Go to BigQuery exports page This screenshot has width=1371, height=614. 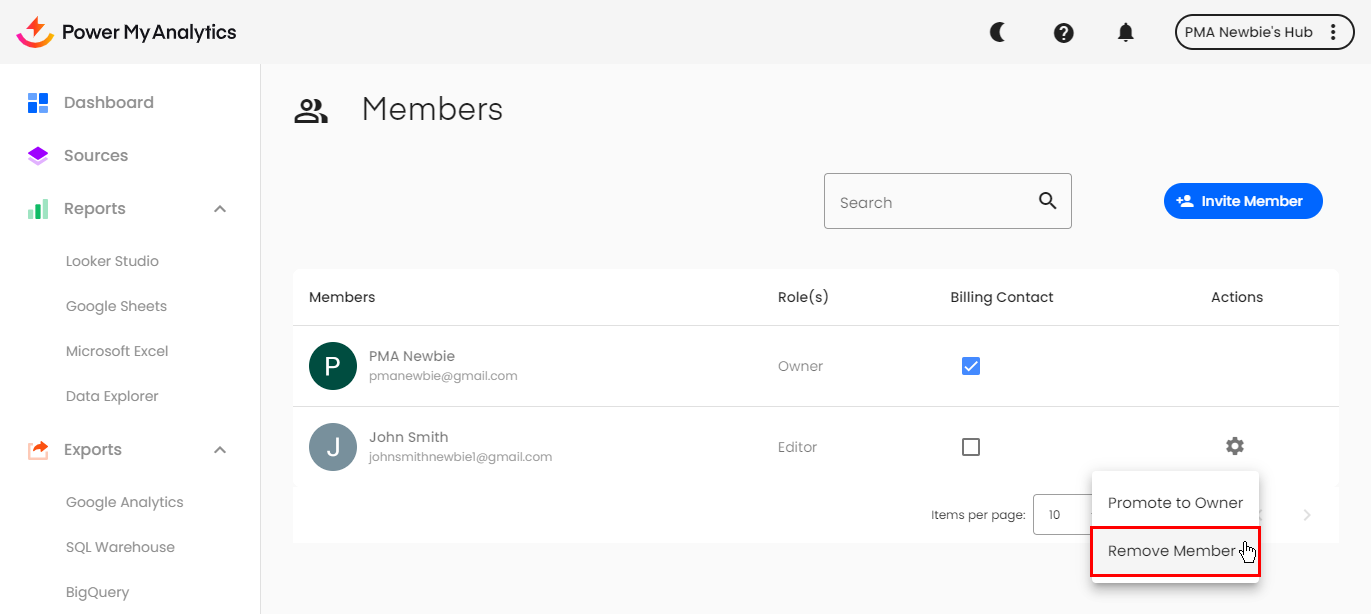pos(97,592)
